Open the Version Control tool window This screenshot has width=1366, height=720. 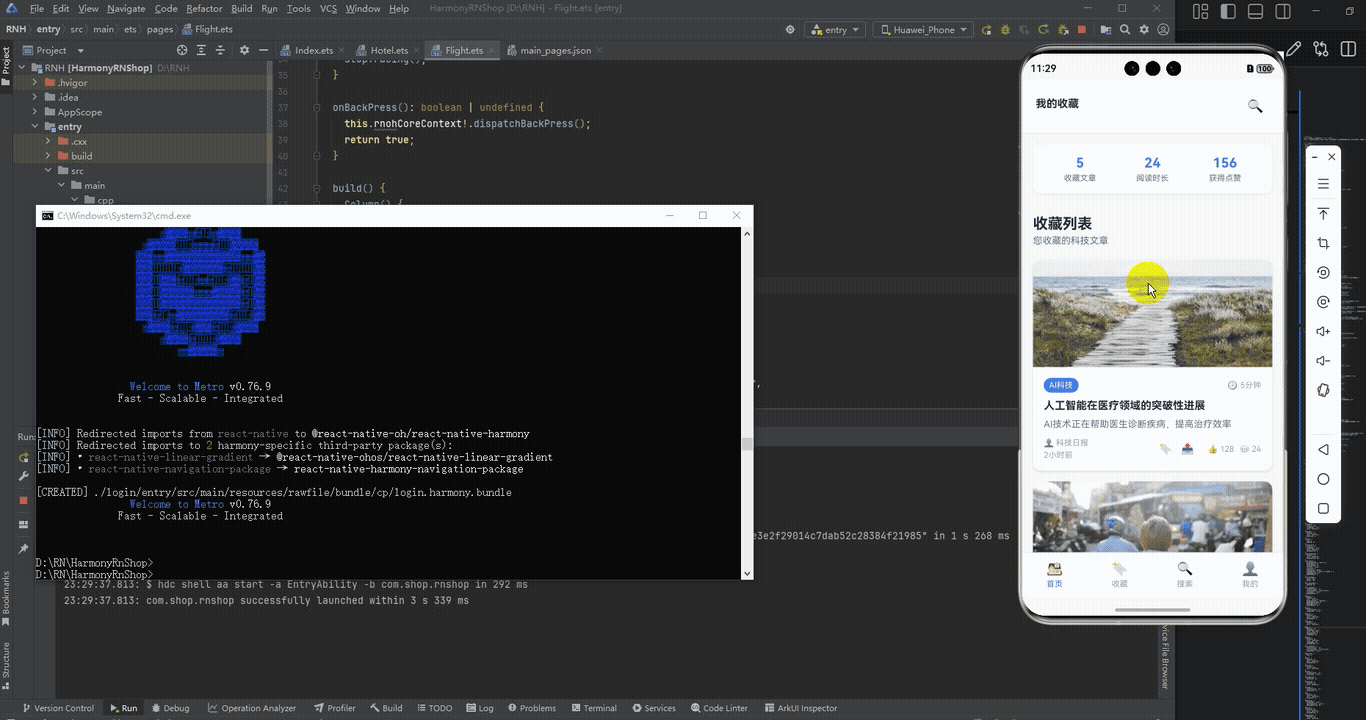tap(58, 708)
